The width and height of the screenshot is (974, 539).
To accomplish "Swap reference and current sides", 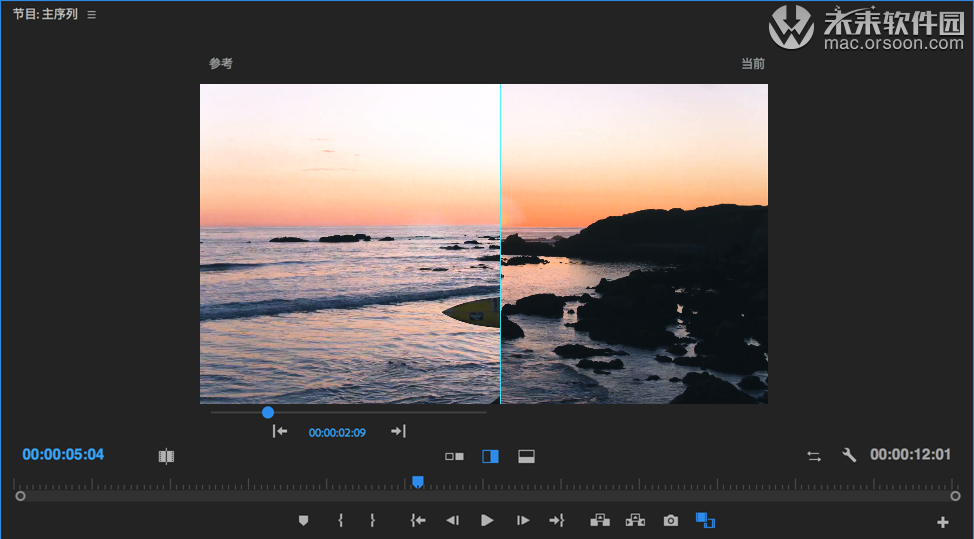I will click(814, 456).
